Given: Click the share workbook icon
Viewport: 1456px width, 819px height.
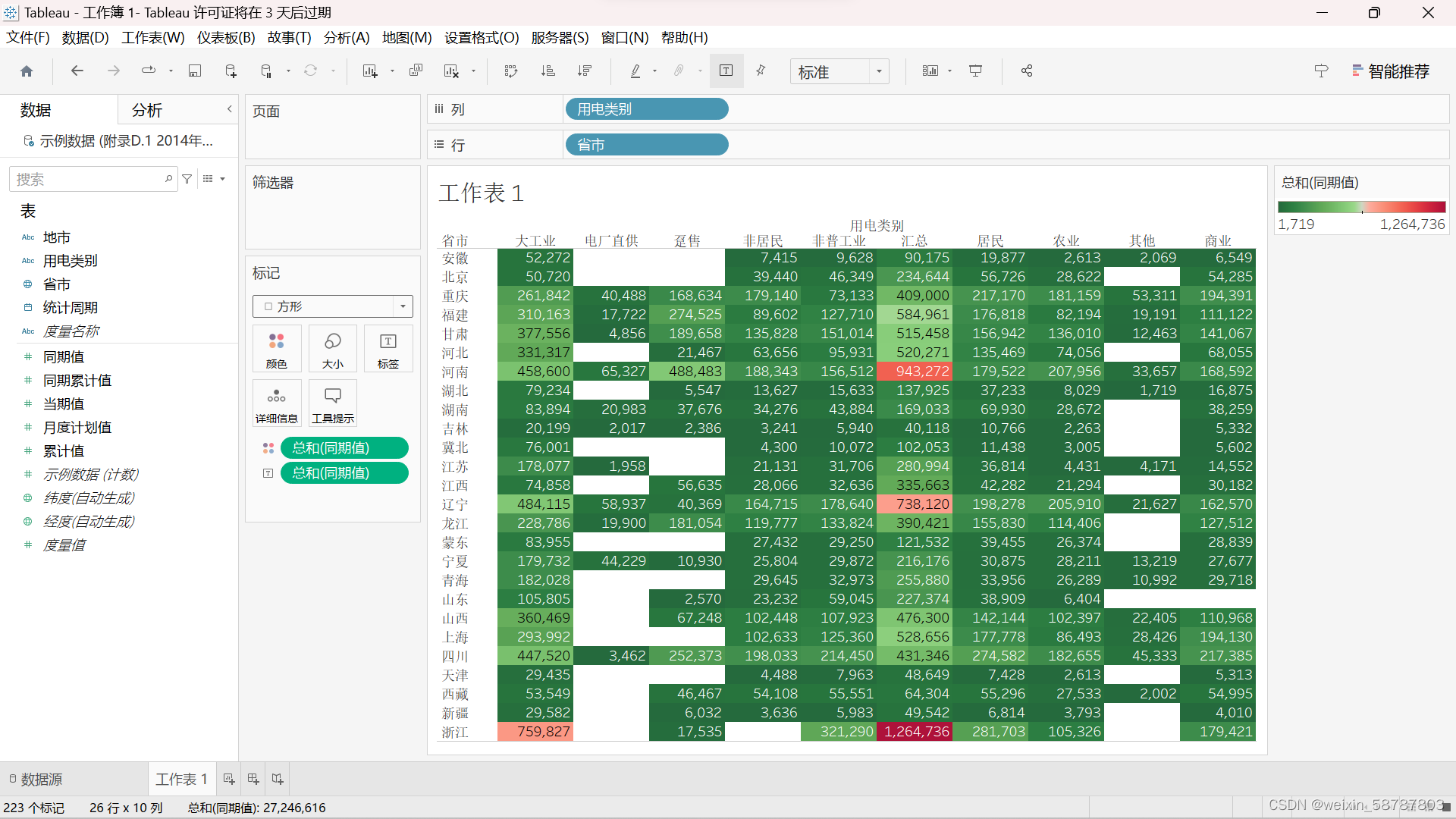Looking at the screenshot, I should coord(1027,71).
